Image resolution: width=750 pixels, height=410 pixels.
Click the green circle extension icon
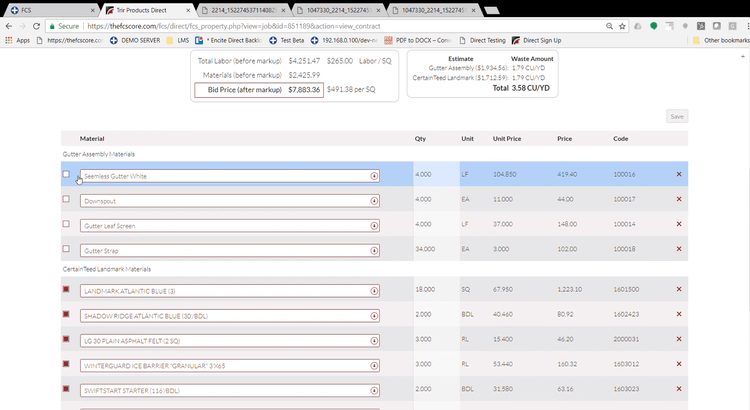(653, 26)
